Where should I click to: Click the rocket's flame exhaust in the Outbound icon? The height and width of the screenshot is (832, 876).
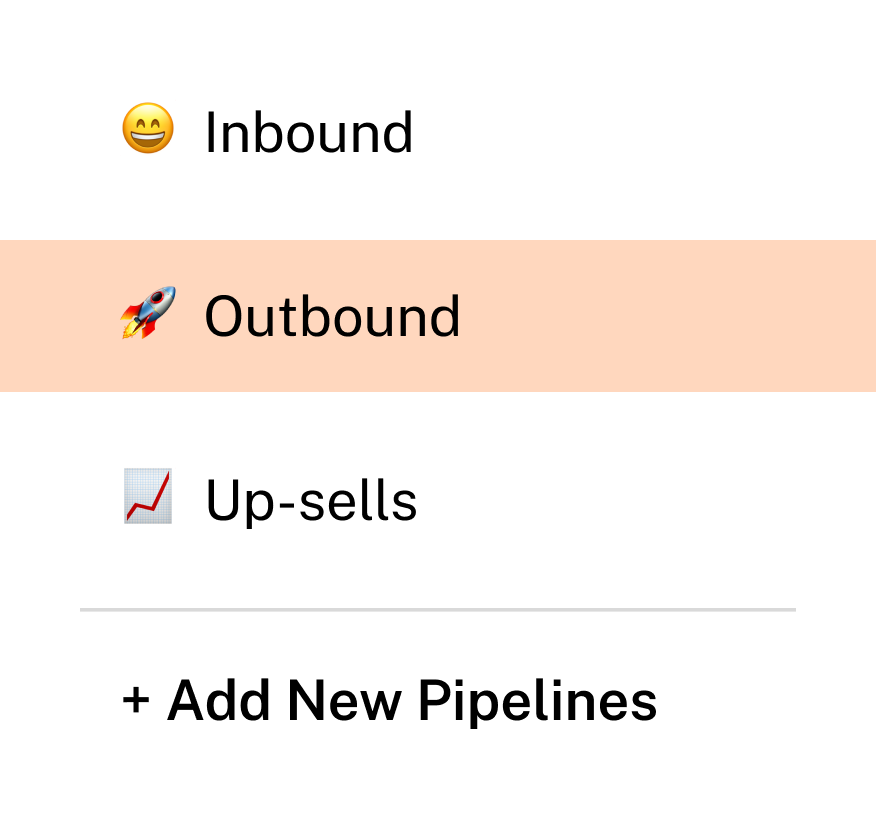pyautogui.click(x=130, y=330)
